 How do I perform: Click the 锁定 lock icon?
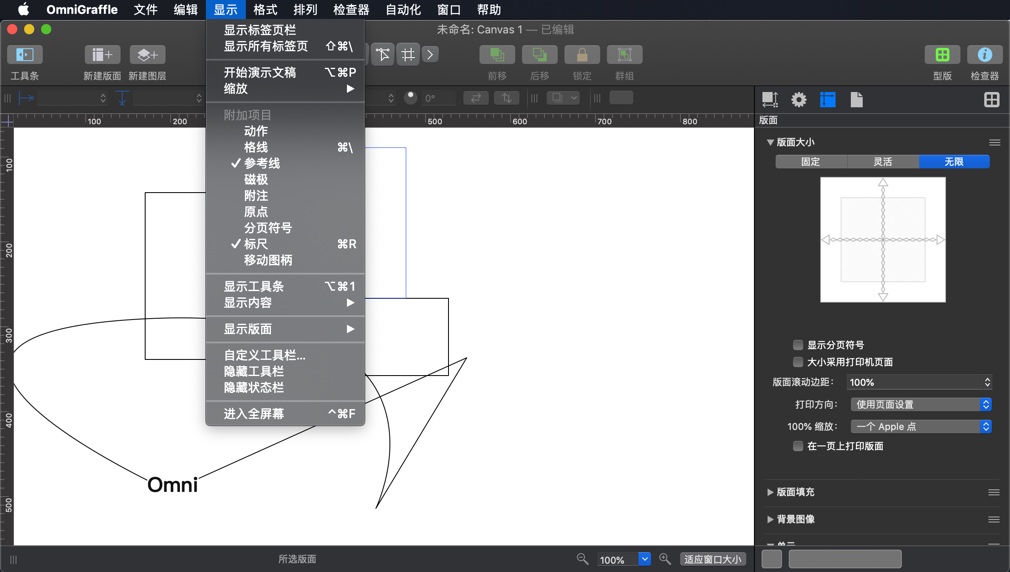tap(582, 55)
